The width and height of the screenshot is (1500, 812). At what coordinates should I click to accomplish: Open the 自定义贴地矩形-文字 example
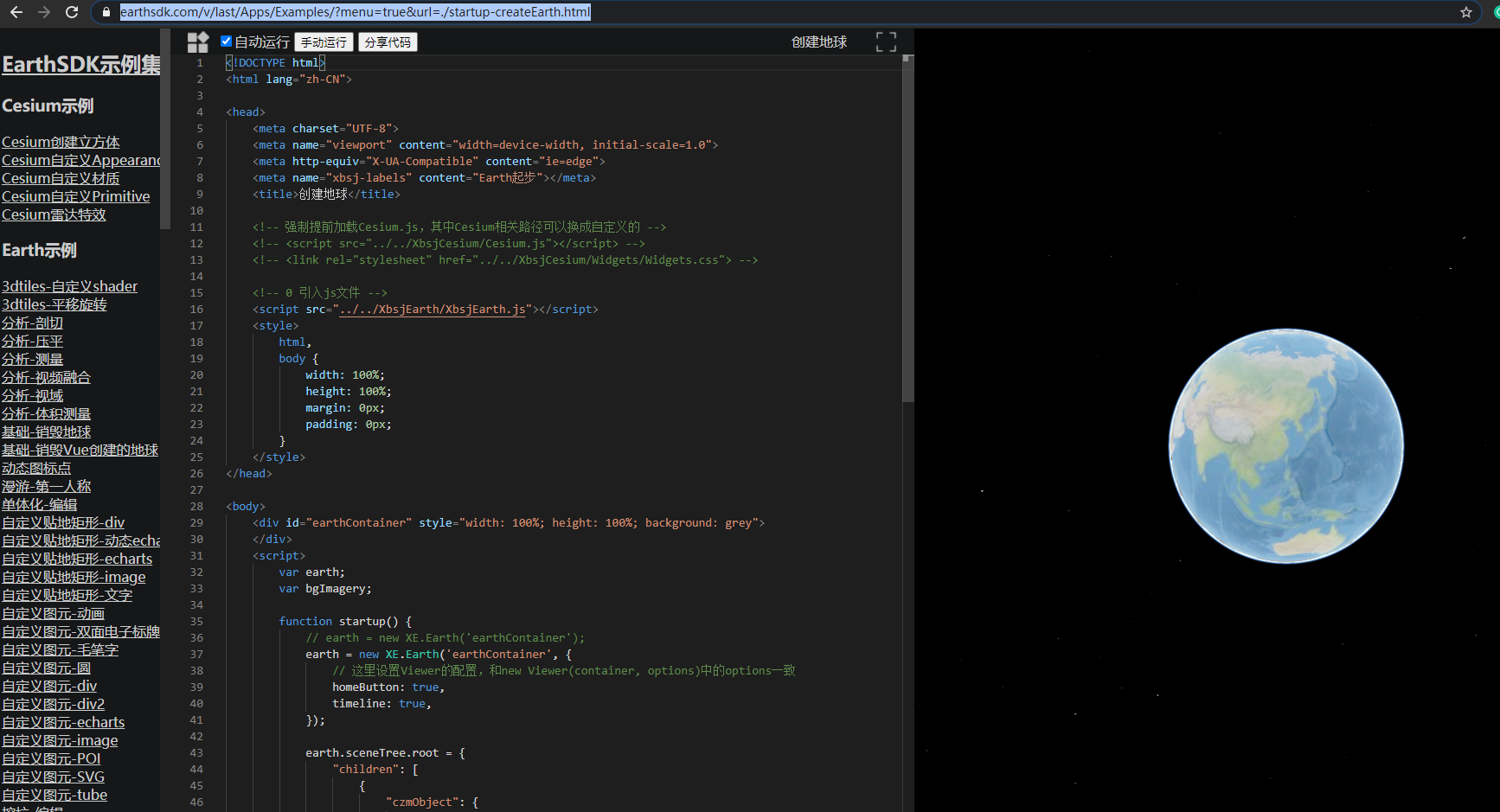pos(67,595)
